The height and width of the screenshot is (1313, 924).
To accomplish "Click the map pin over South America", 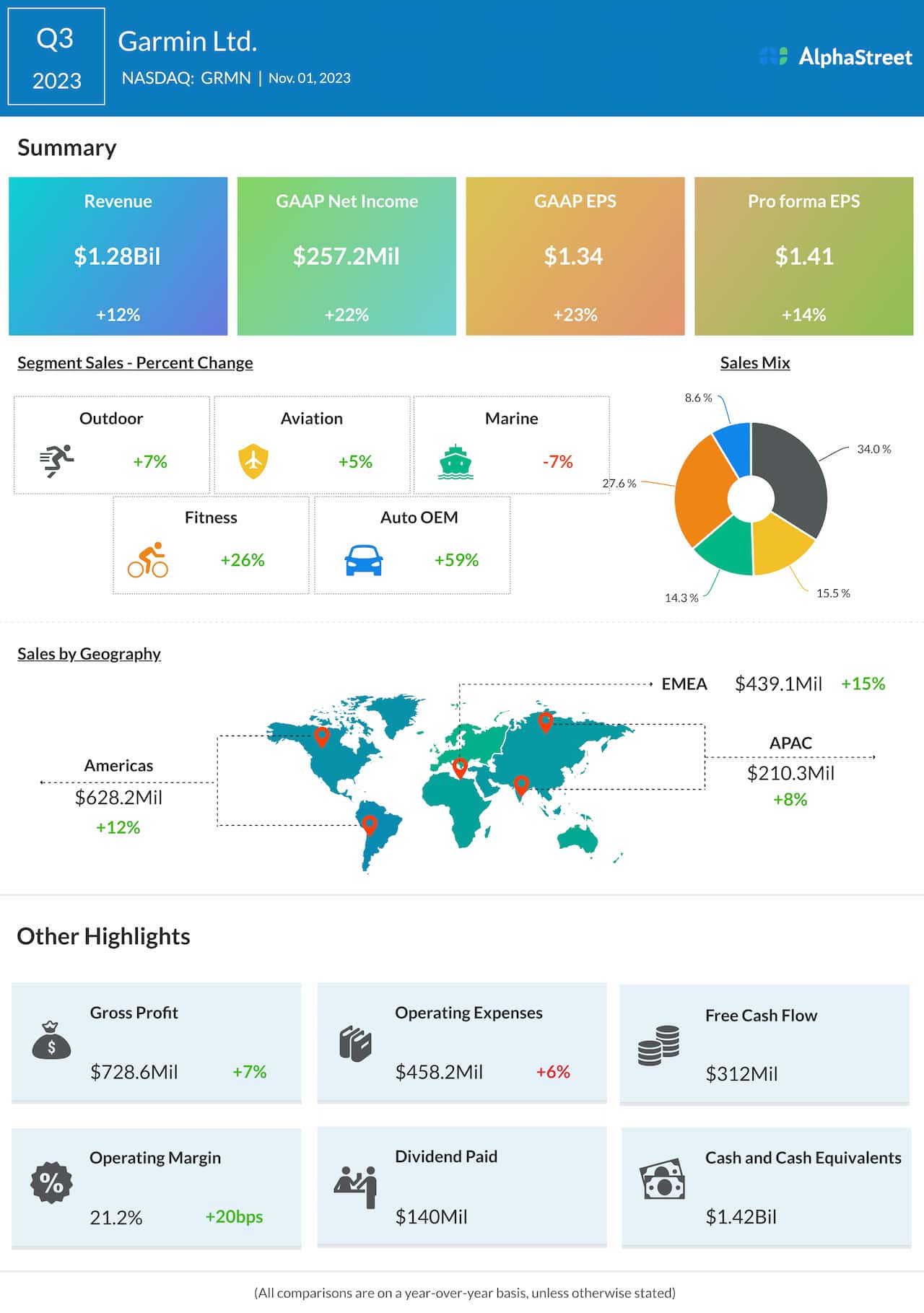I will click(370, 824).
